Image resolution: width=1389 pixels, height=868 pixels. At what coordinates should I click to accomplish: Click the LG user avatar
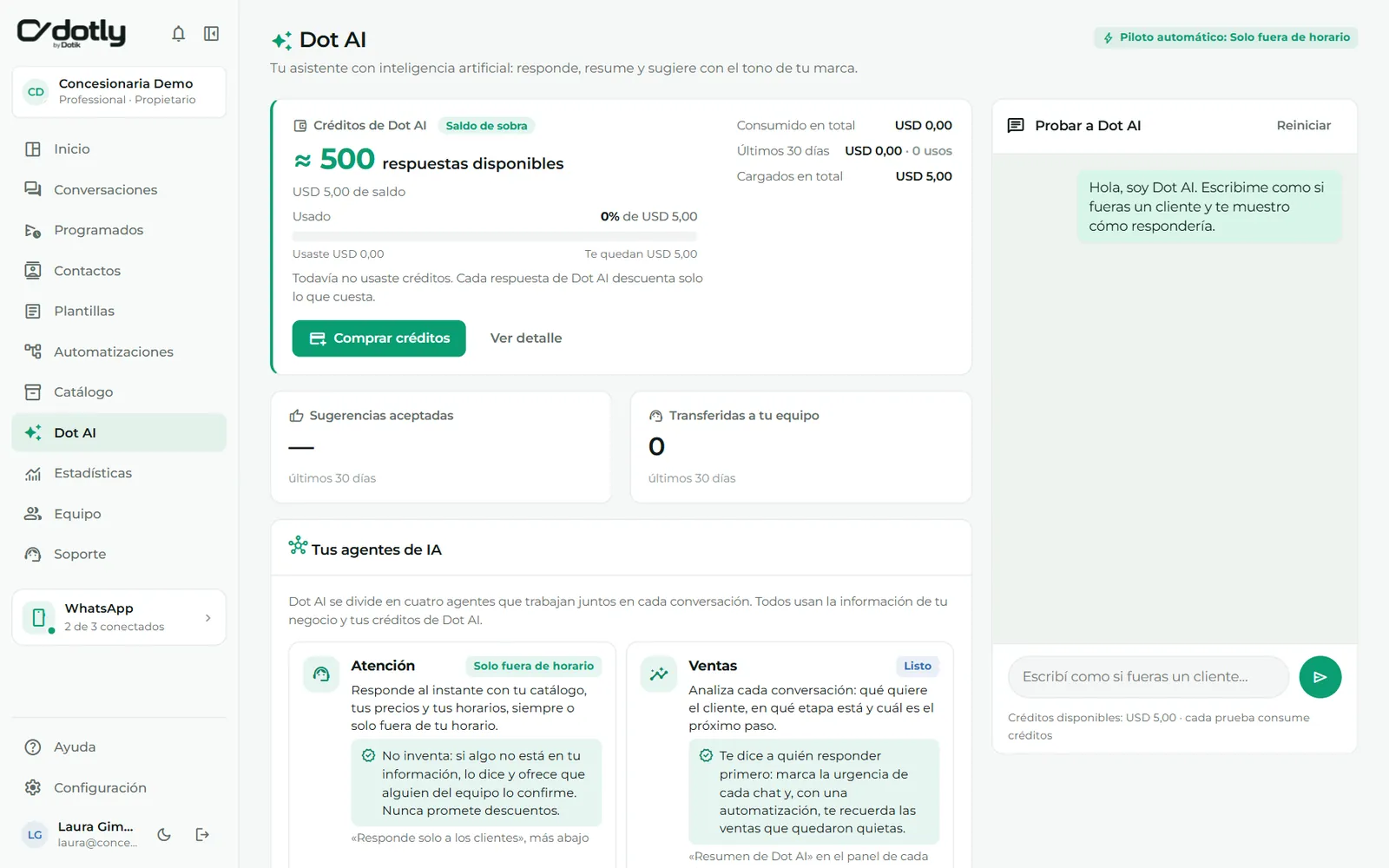[x=35, y=834]
